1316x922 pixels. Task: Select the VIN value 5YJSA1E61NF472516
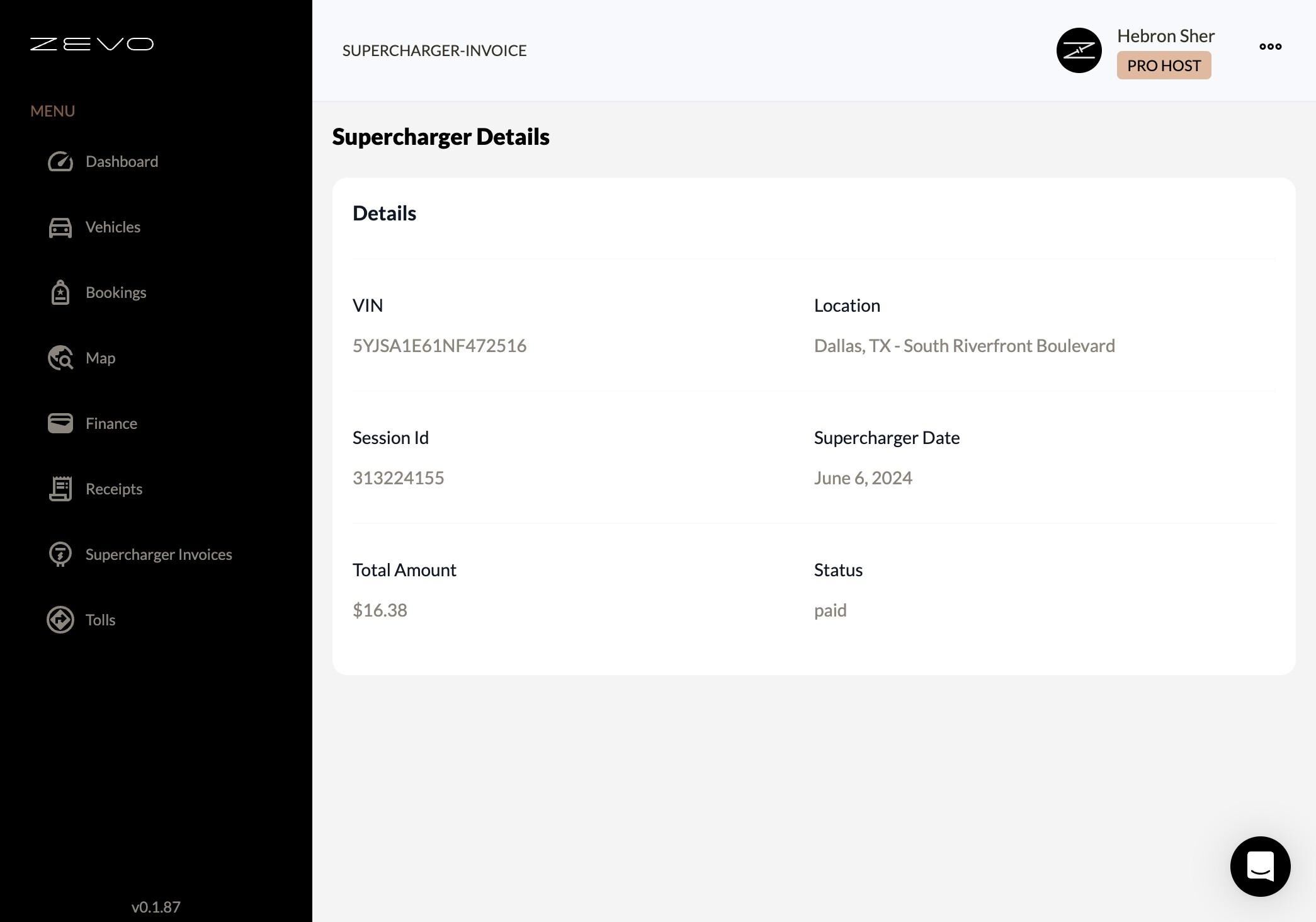point(440,346)
